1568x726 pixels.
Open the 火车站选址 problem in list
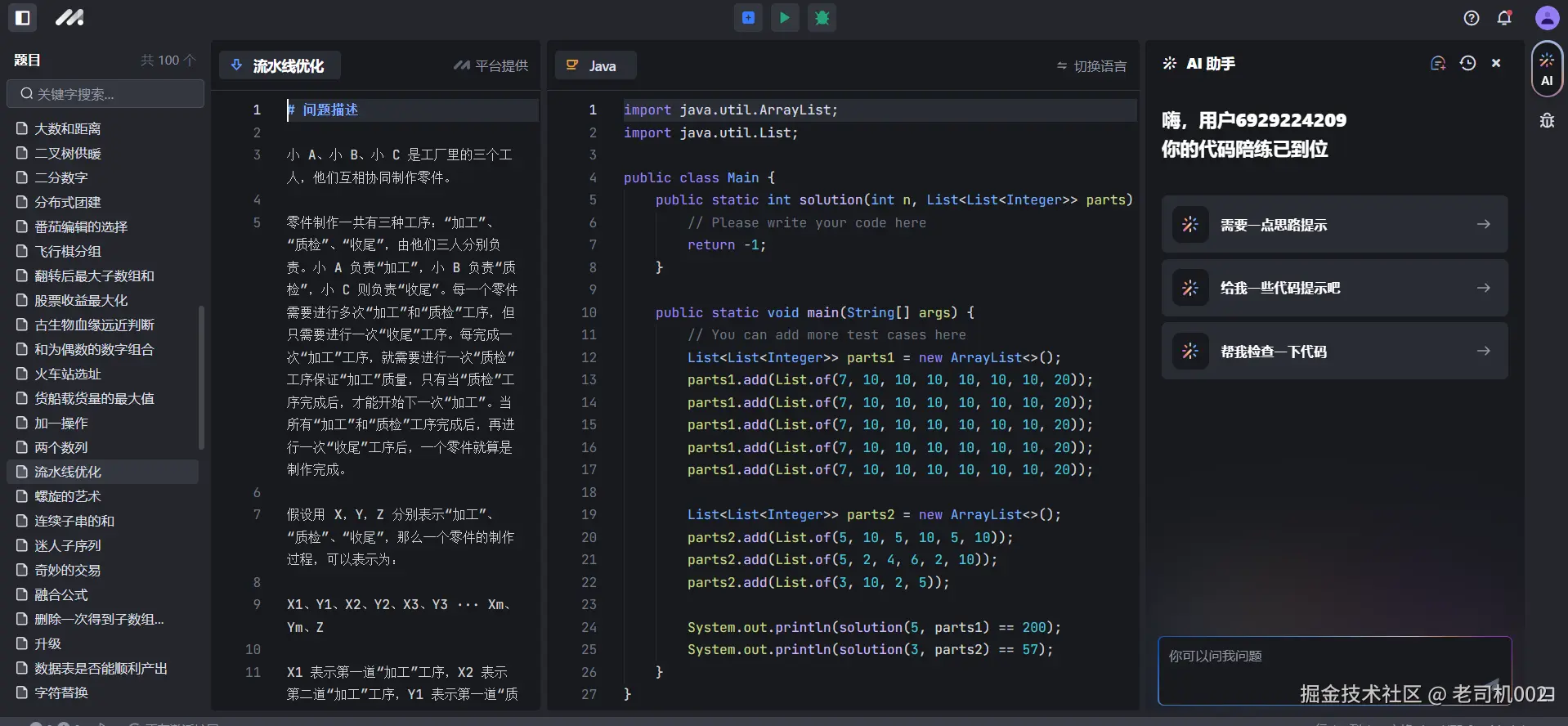point(68,374)
